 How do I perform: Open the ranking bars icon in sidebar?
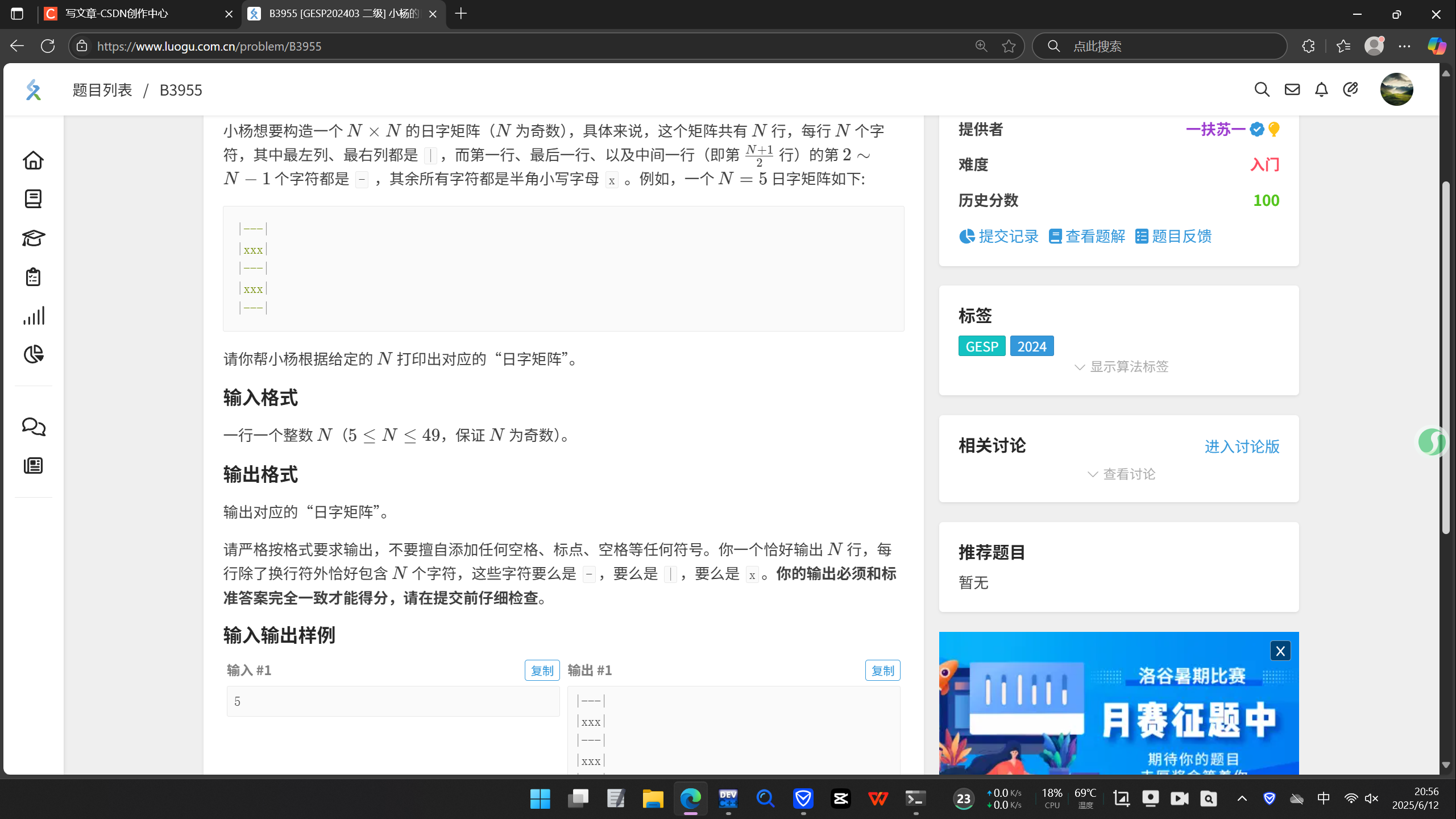33,316
